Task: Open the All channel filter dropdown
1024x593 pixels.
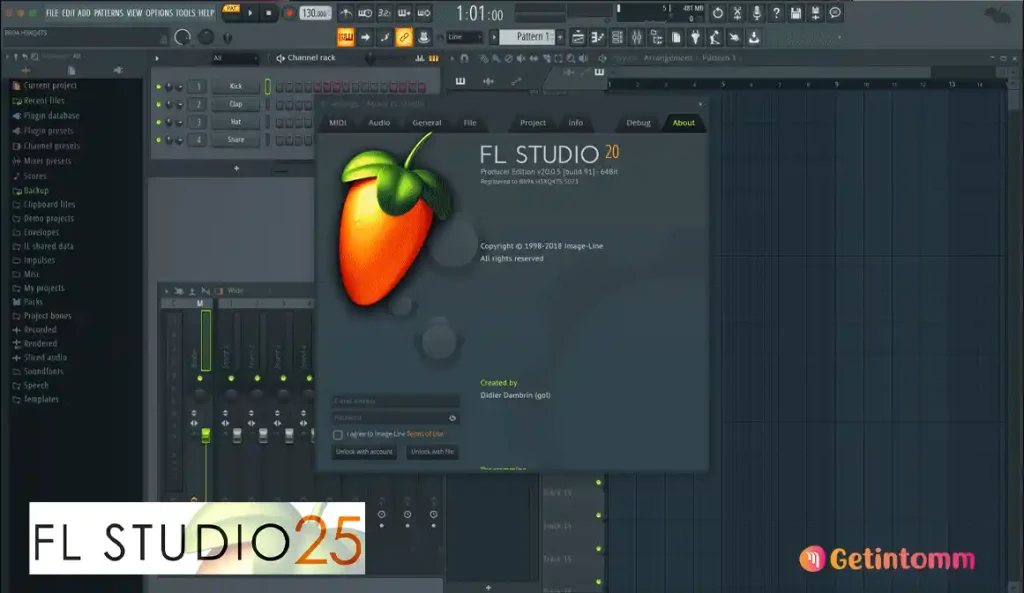Action: [234, 58]
